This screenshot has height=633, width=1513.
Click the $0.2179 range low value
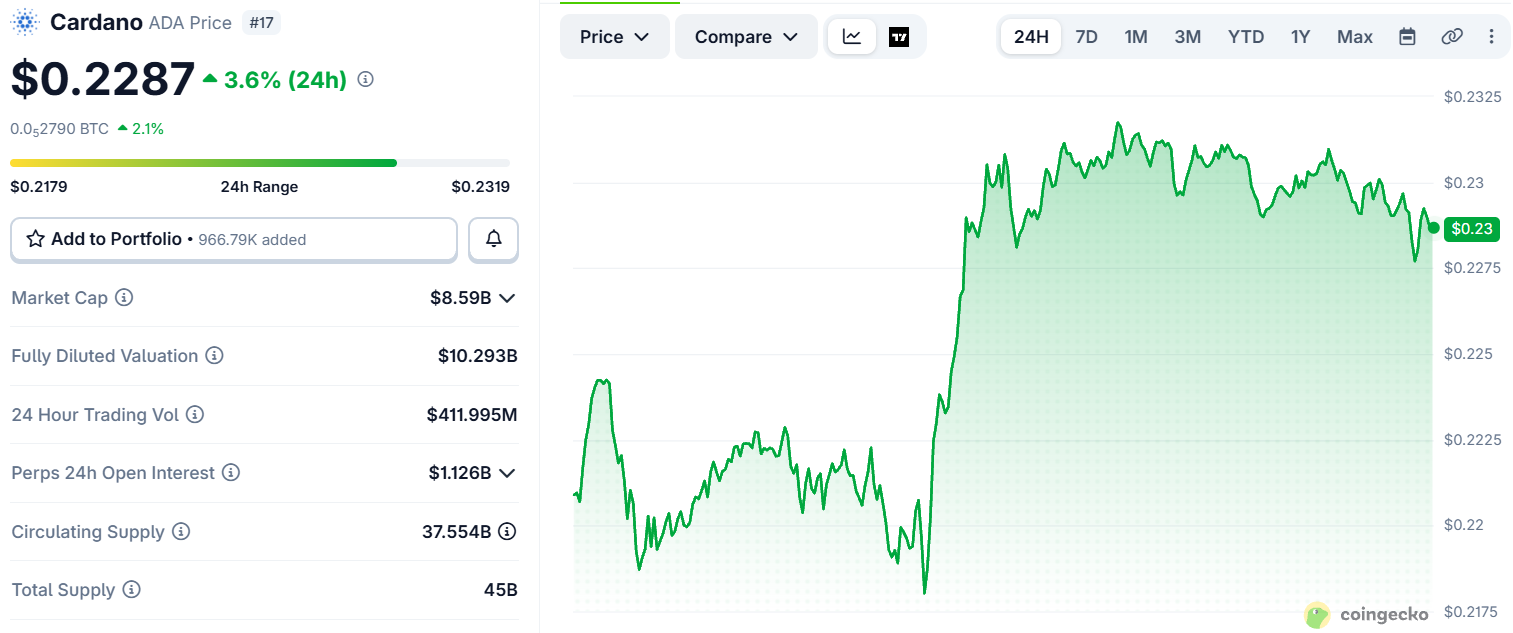tap(39, 186)
